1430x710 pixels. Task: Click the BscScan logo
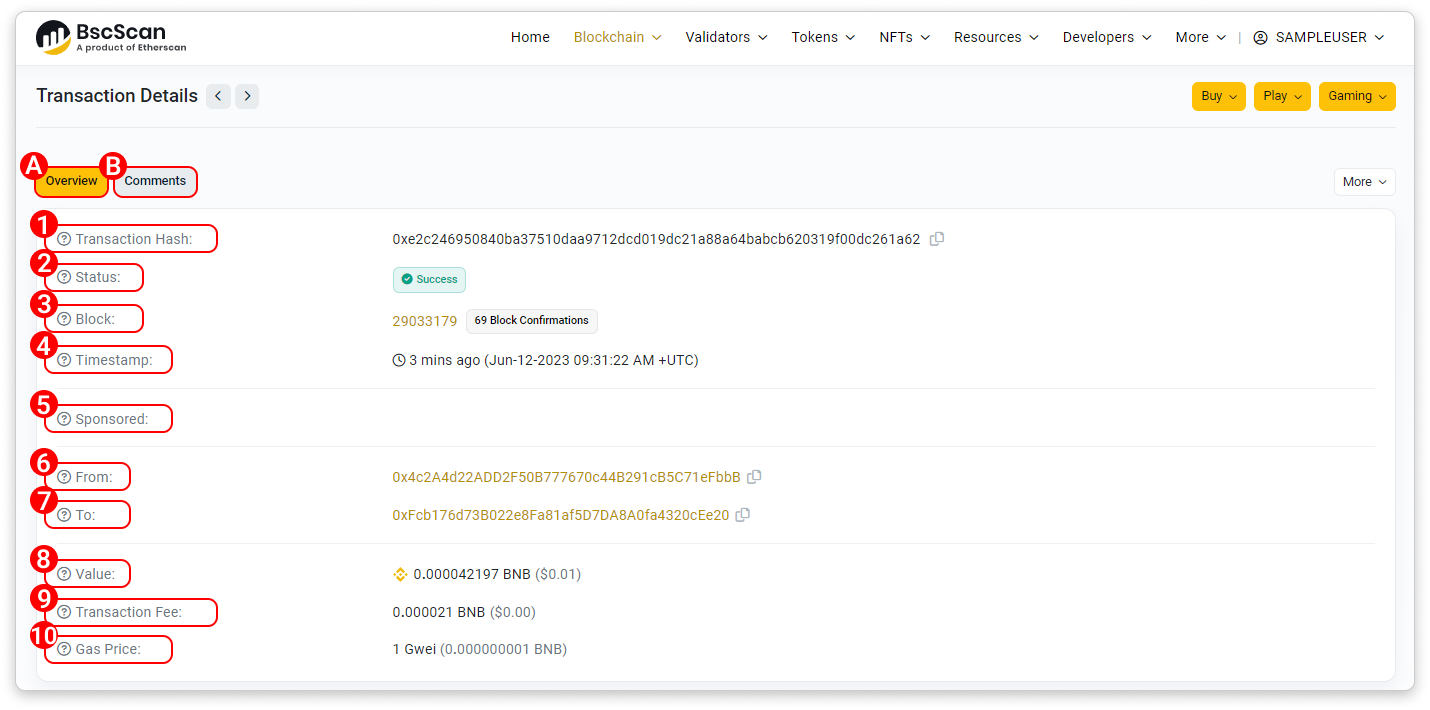[111, 37]
